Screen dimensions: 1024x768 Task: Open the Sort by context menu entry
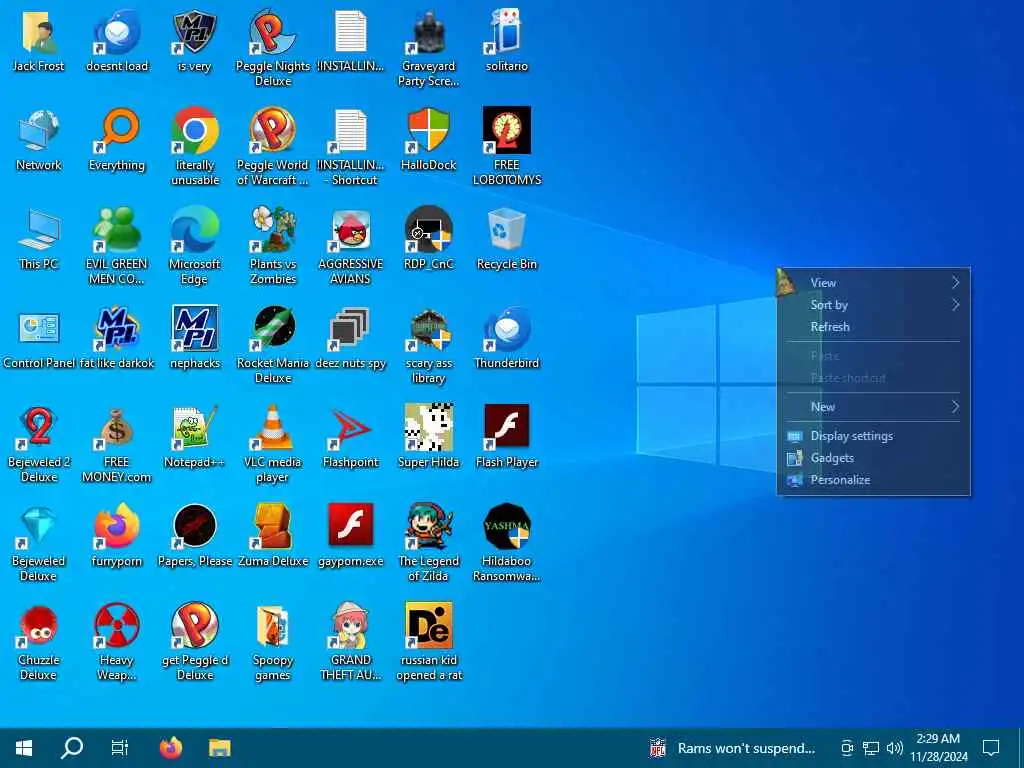873,305
